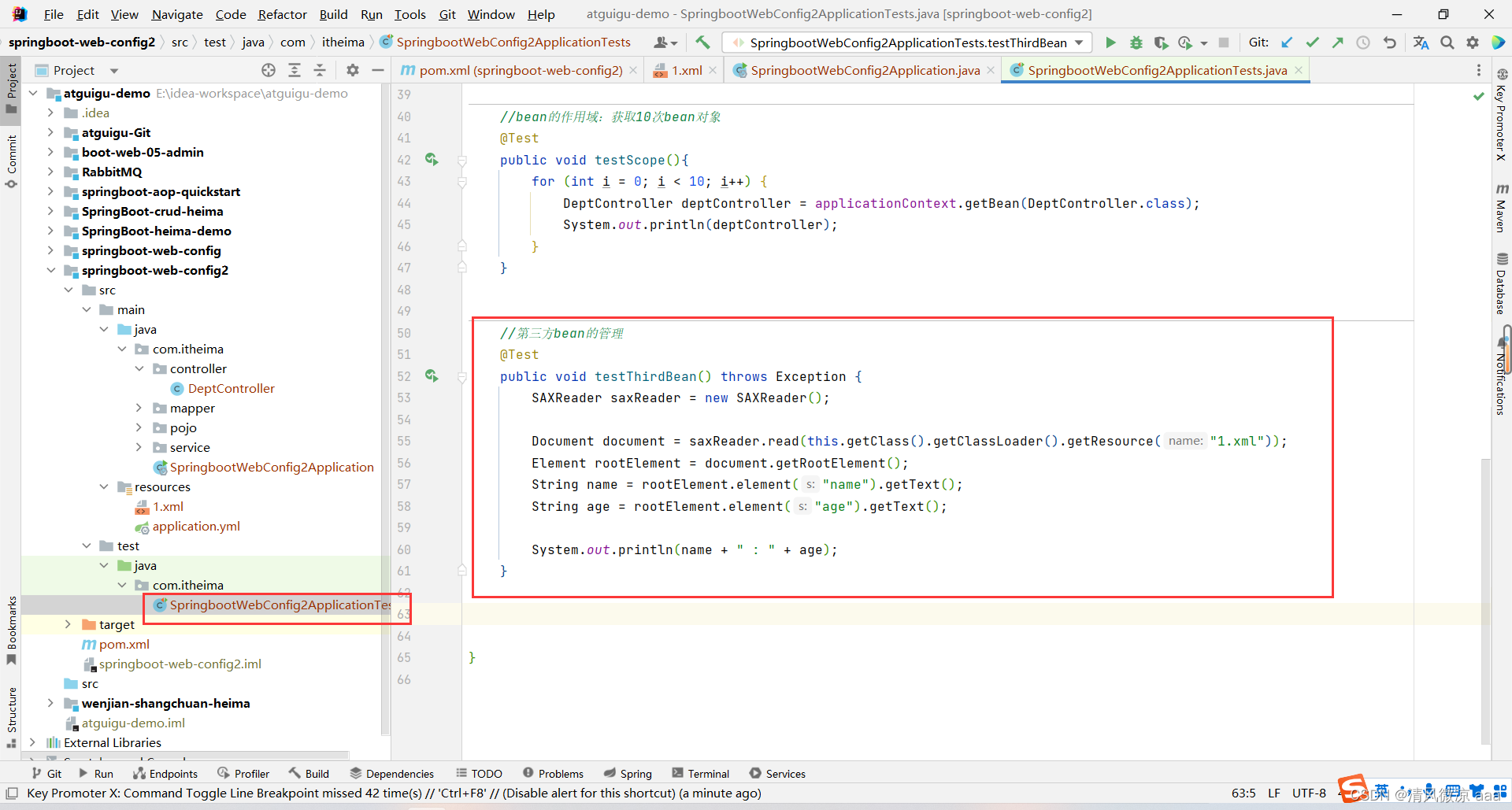Screen dimensions: 1512x810
Task: Open editor tabs more options menu
Action: pyautogui.click(x=1479, y=70)
